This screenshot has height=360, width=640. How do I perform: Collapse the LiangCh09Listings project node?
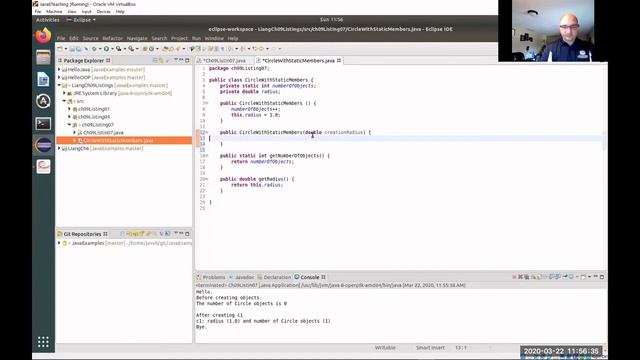(59, 85)
